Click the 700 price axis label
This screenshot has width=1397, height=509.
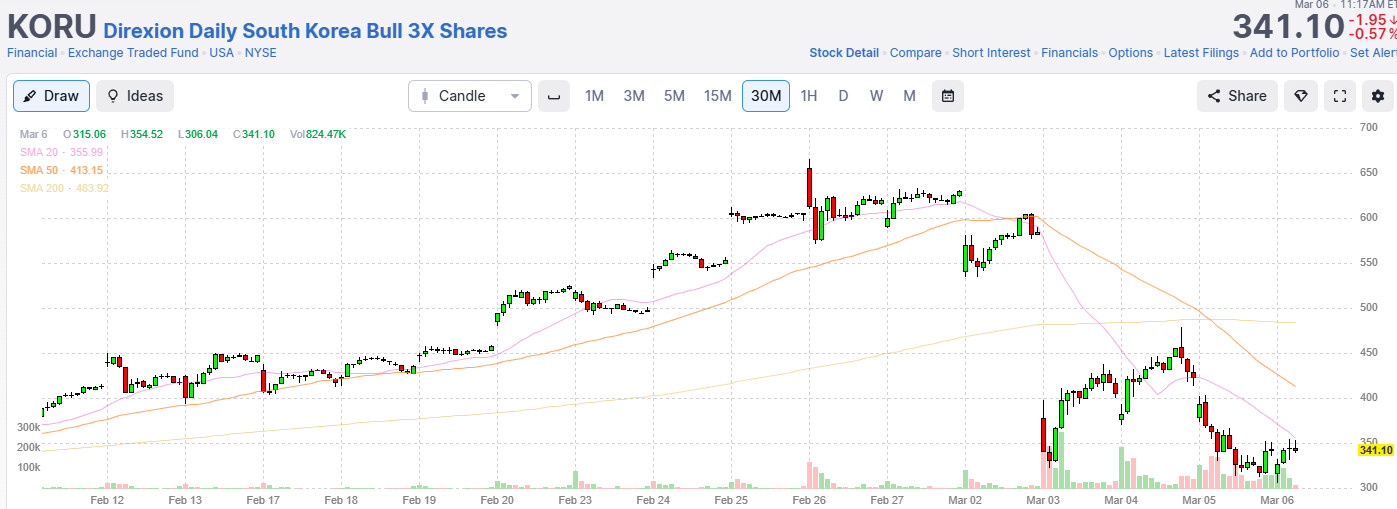click(x=1369, y=128)
